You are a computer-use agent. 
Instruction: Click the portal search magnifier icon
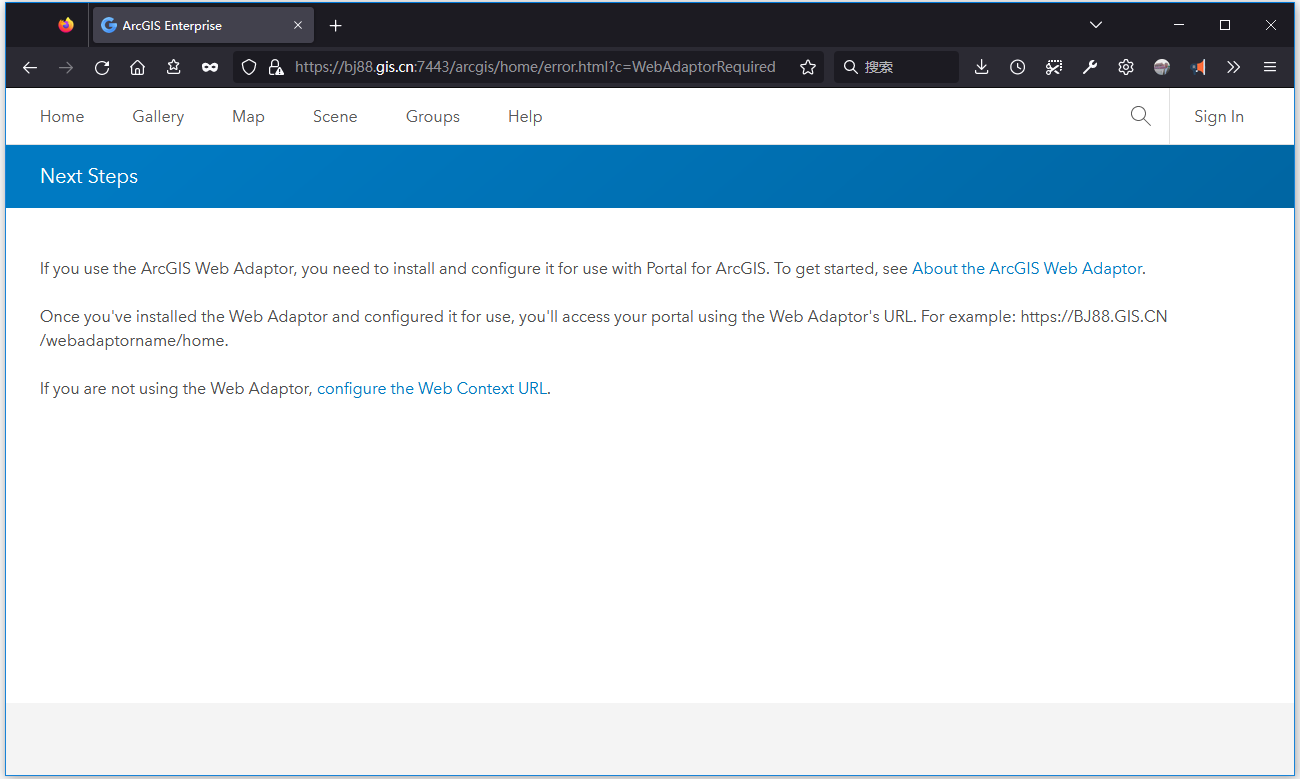[1140, 116]
